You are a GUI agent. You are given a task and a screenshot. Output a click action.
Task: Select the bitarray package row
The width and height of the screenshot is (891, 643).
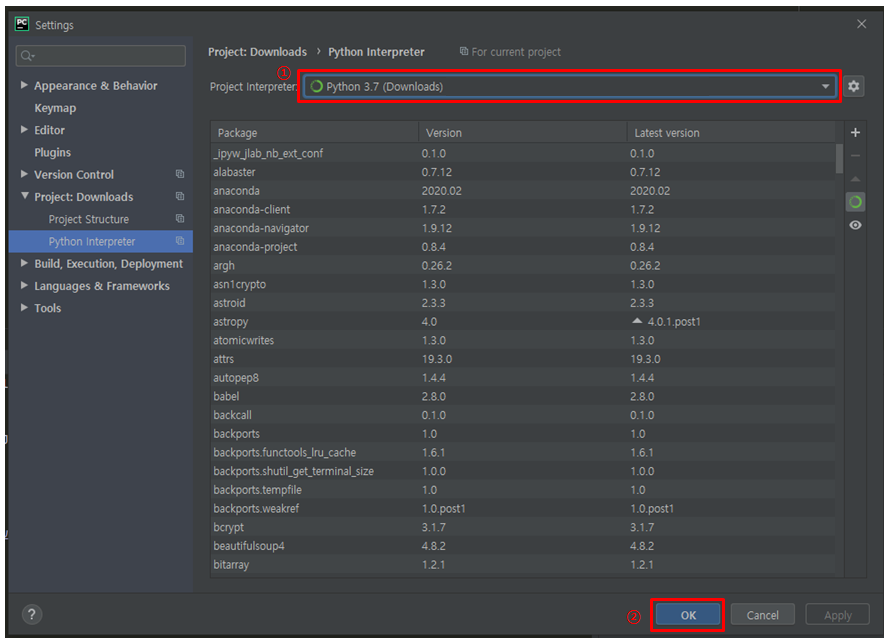(523, 565)
